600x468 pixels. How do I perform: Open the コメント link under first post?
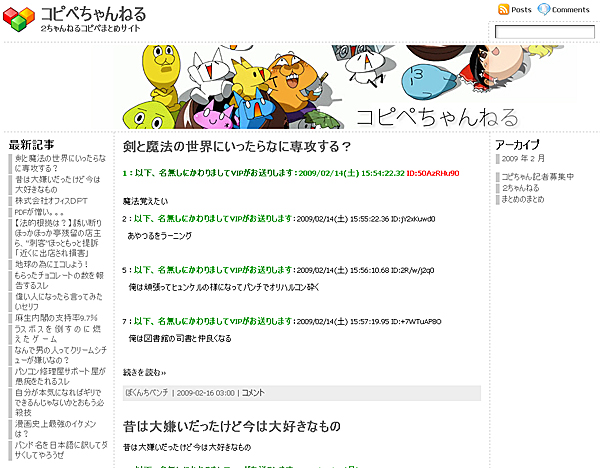253,393
